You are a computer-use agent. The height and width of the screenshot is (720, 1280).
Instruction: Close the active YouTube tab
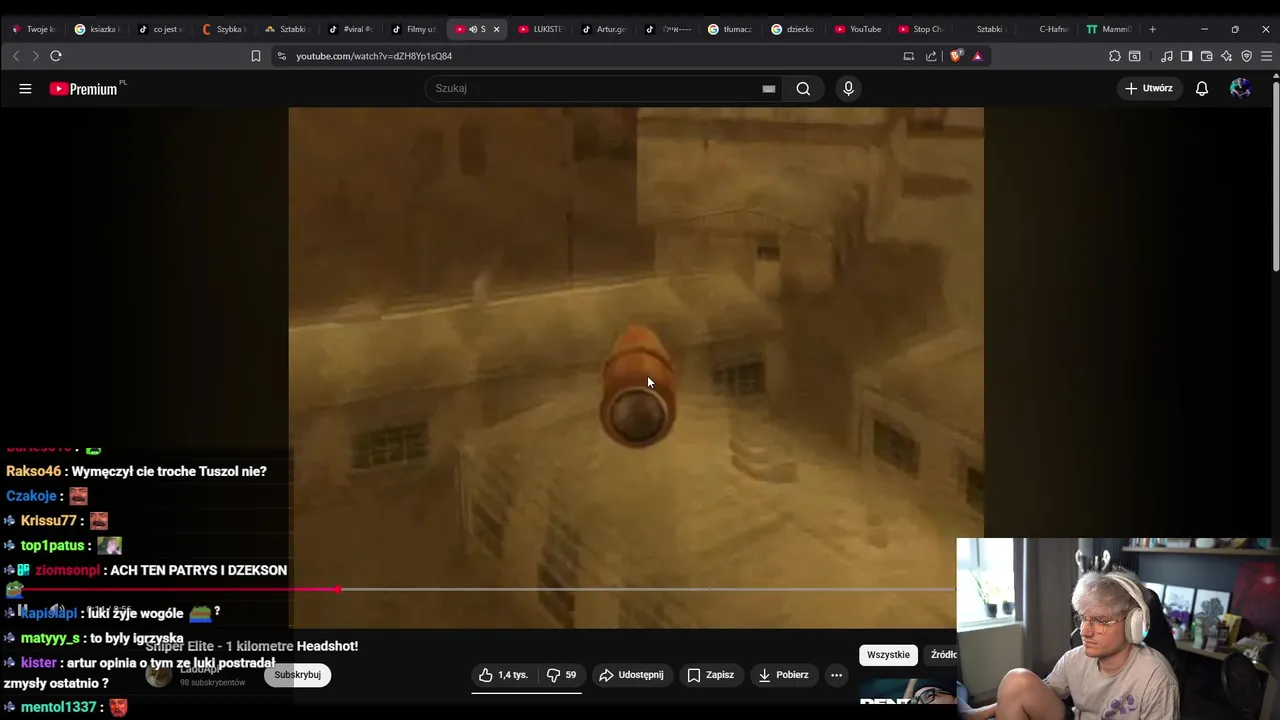496,29
